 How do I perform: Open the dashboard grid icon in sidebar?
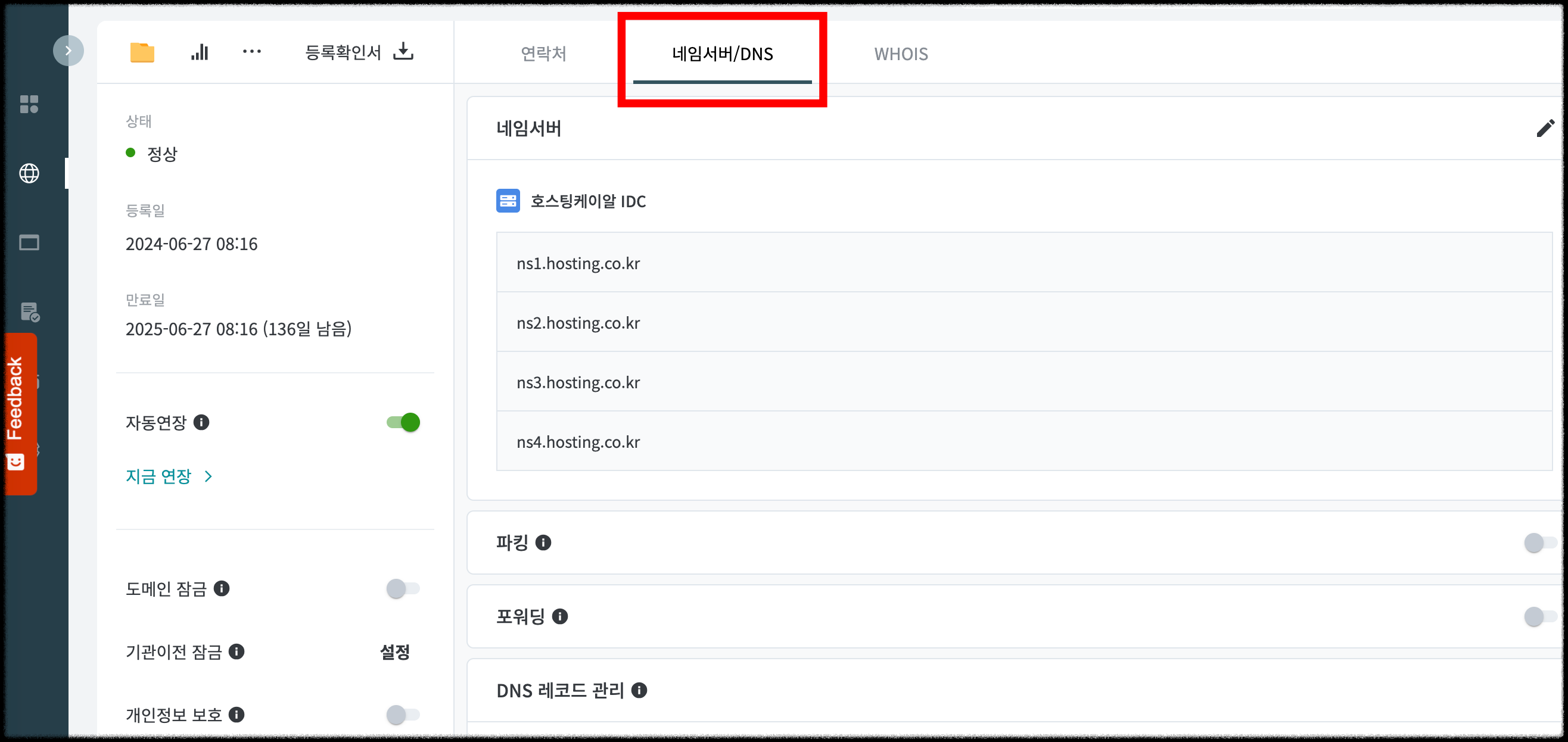29,104
